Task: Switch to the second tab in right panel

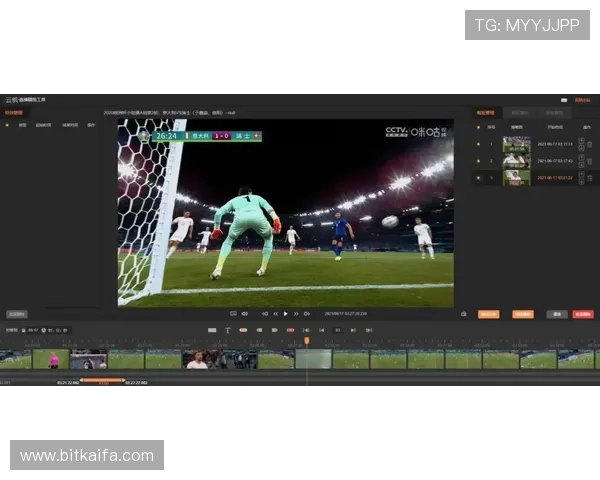Action: (520, 113)
